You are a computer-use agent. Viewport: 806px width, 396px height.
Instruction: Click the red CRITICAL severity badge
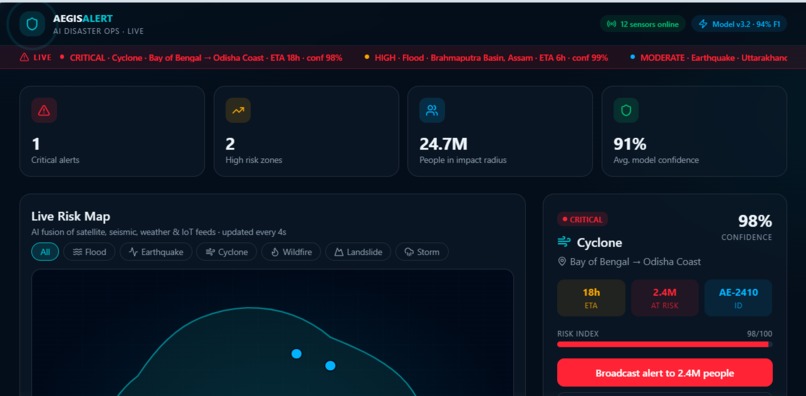pos(582,220)
